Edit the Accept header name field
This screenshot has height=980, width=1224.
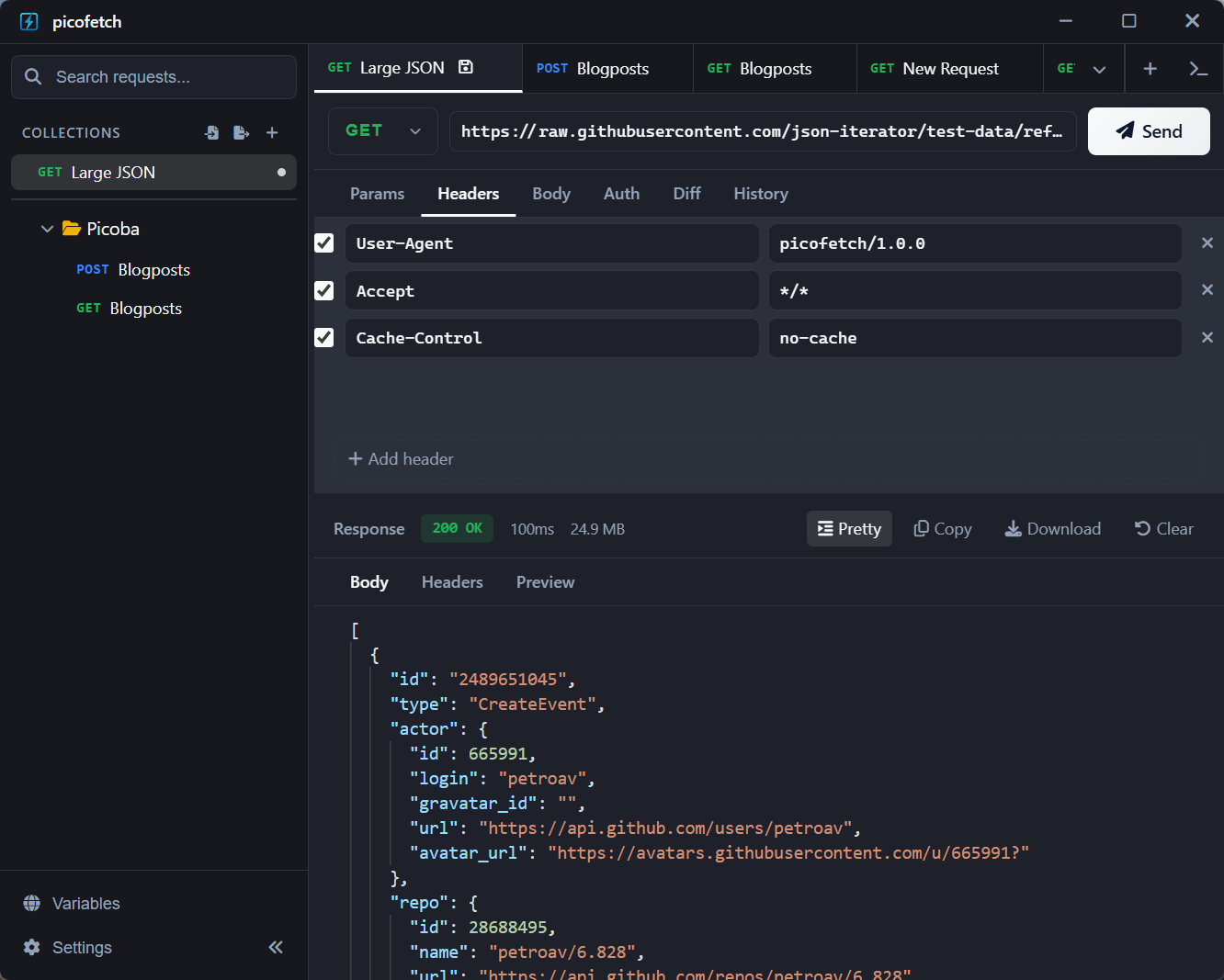tap(552, 290)
